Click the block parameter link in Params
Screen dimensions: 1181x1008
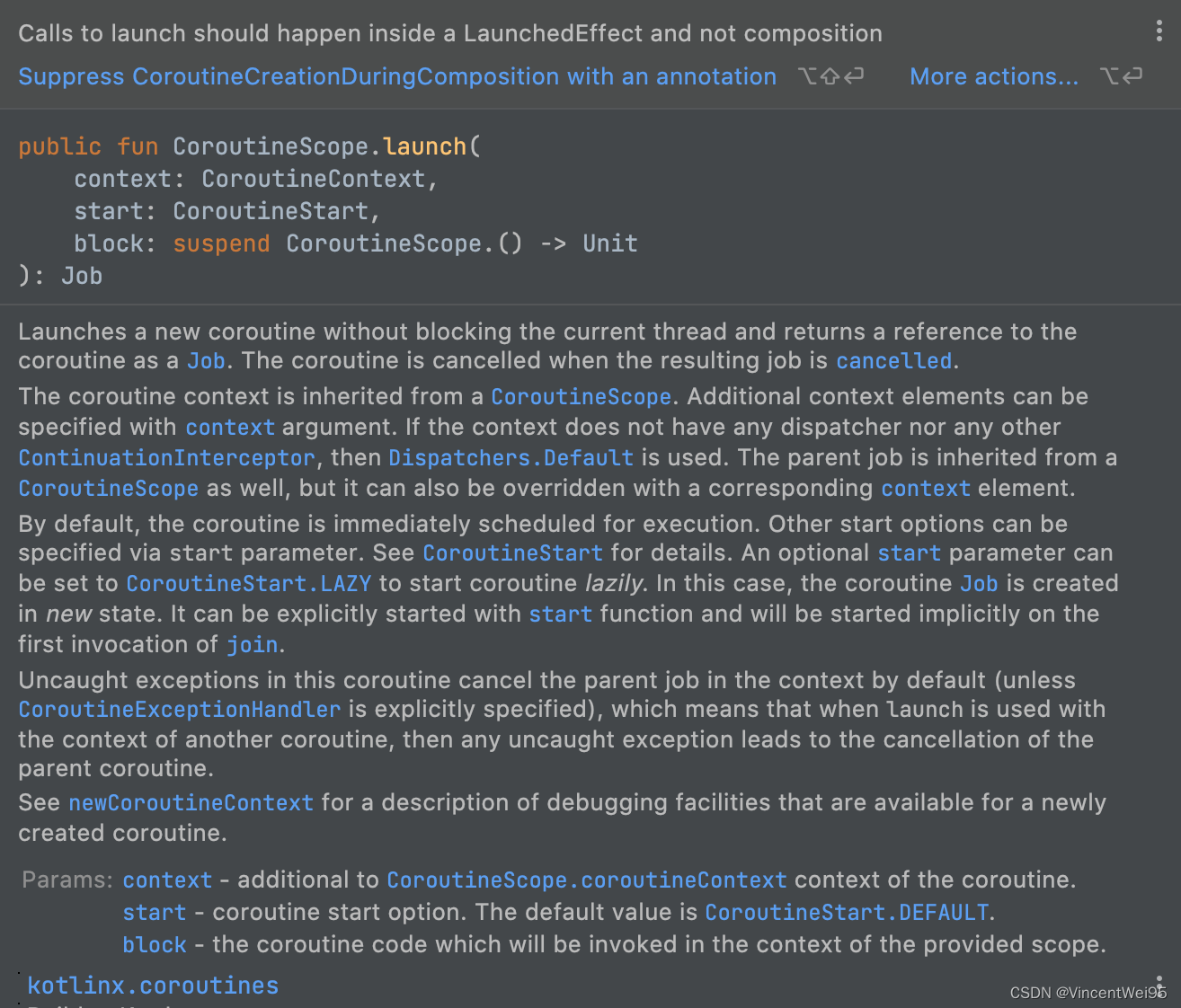click(154, 945)
